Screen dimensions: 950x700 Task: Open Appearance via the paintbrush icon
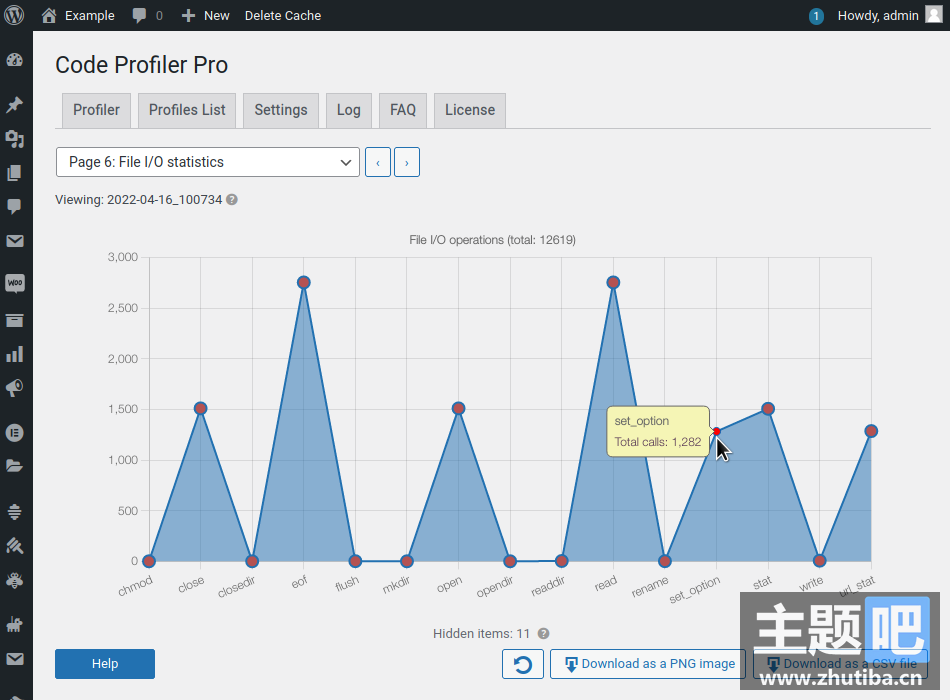click(15, 545)
